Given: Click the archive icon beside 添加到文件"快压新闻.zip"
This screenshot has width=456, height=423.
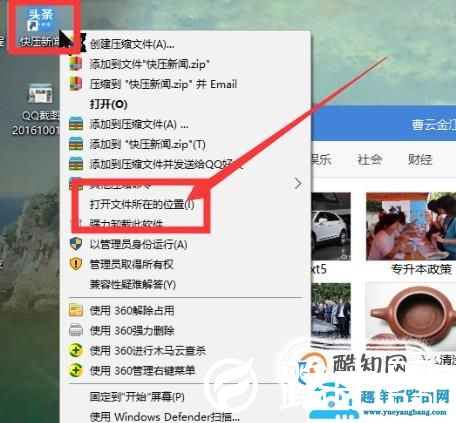Looking at the screenshot, I should pyautogui.click(x=76, y=64).
